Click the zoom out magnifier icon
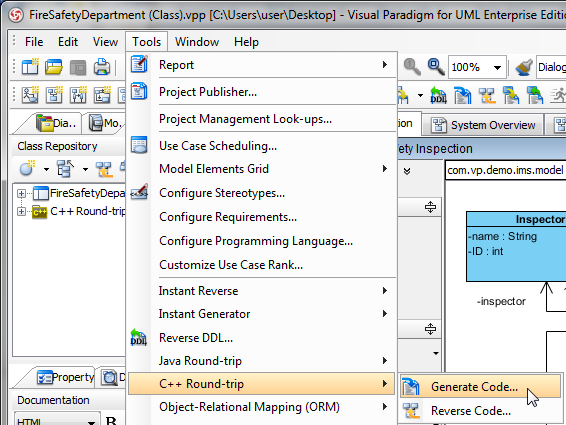Viewport: 566px width, 425px height. tap(412, 67)
